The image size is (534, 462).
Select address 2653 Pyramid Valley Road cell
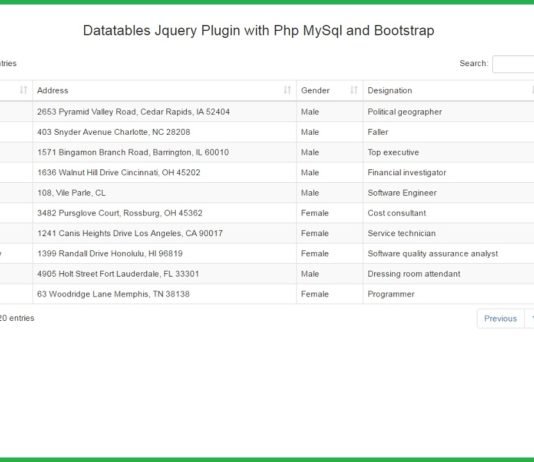pos(164,112)
